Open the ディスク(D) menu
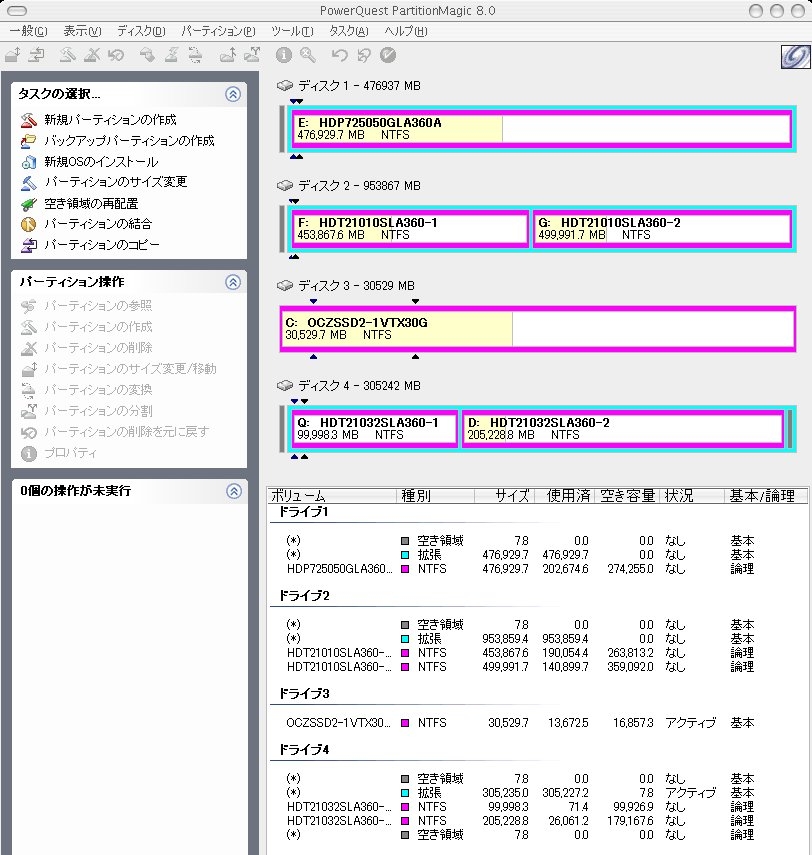 [x=141, y=31]
